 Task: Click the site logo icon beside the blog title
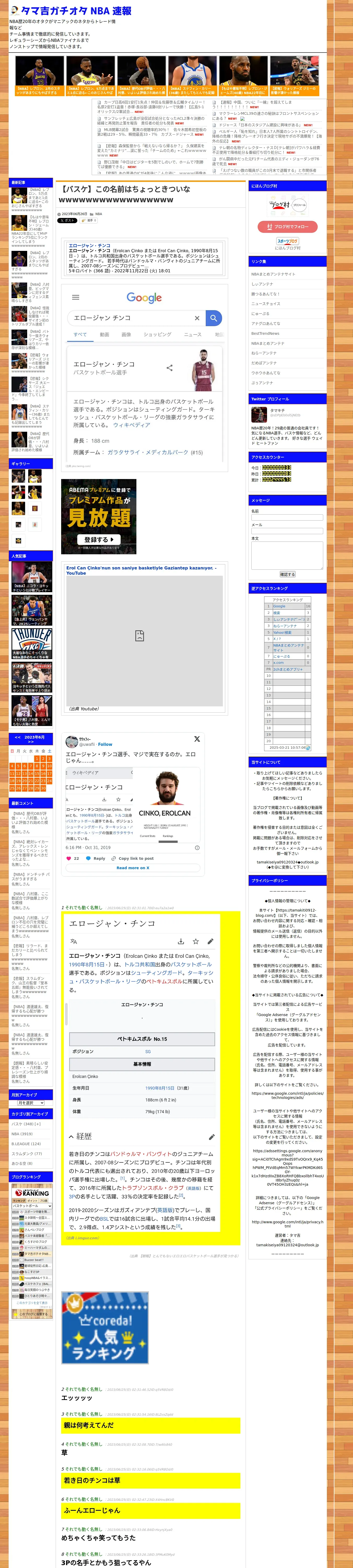tap(15, 11)
